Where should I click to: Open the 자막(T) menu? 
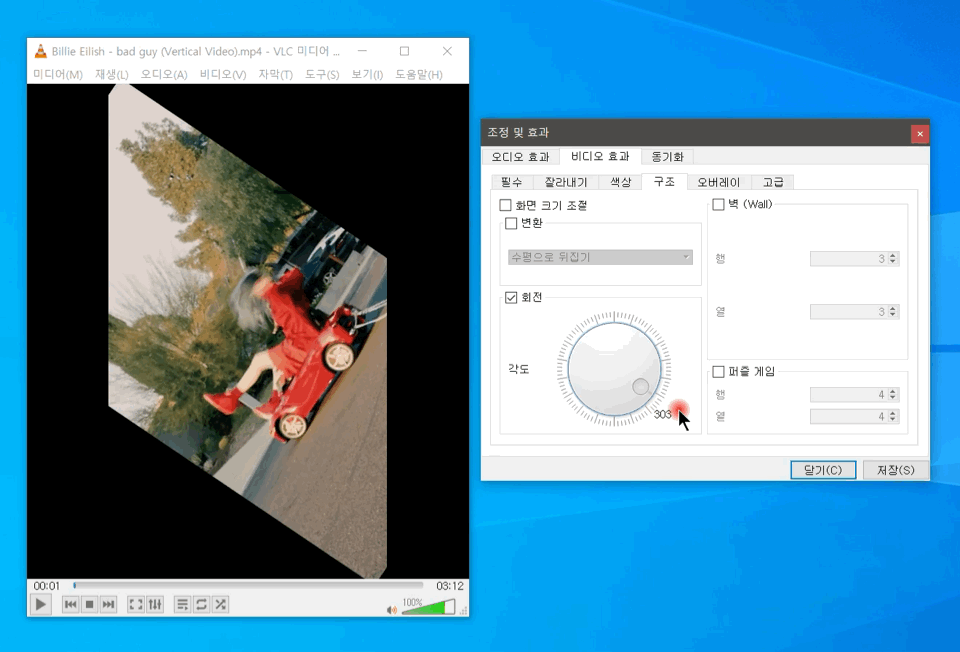[276, 74]
